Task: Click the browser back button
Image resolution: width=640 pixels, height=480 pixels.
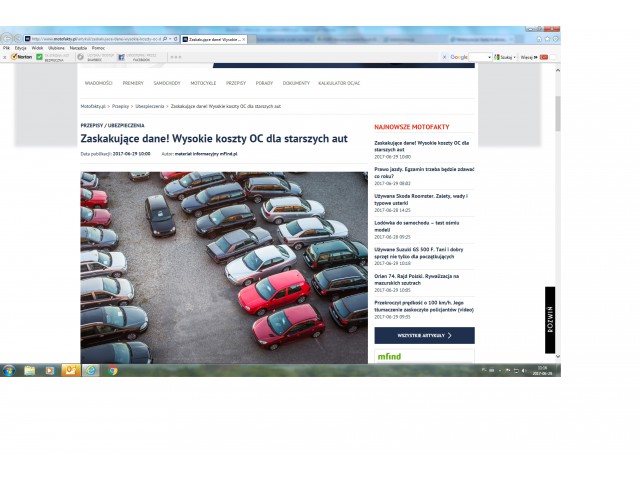Action: (7, 39)
